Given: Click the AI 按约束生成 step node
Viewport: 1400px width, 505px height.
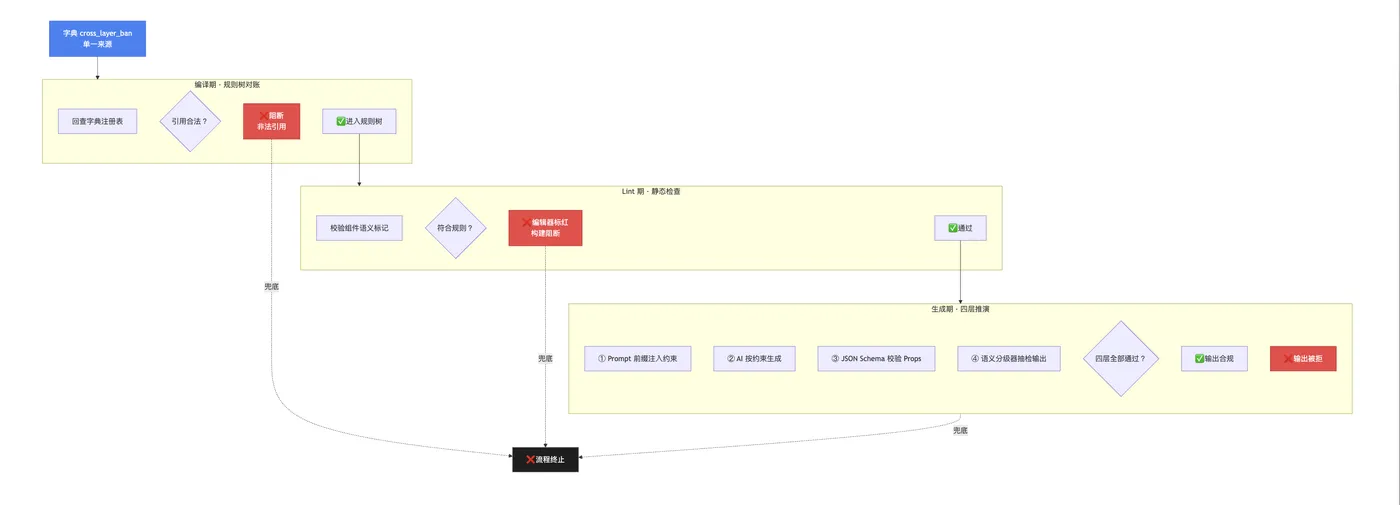Looking at the screenshot, I should pyautogui.click(x=754, y=359).
